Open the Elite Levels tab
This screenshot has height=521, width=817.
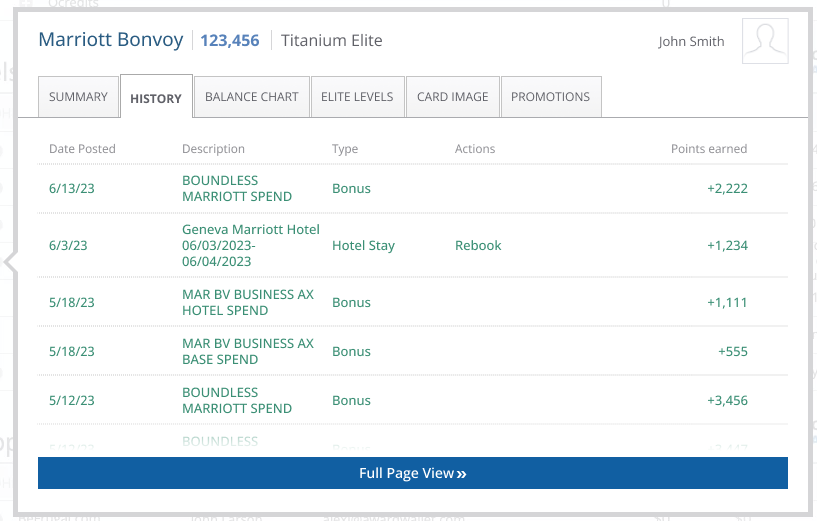point(357,97)
